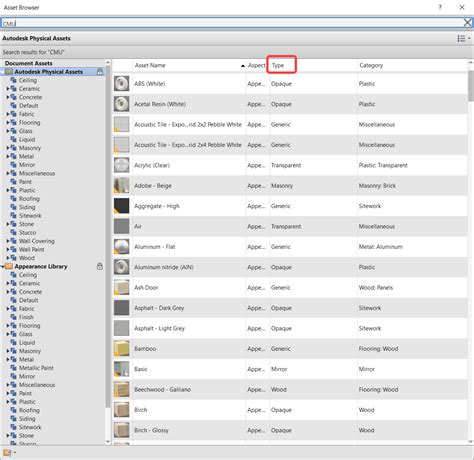Collapse the Appearance Library tree
Viewport: 474px width, 460px height.
[3, 267]
